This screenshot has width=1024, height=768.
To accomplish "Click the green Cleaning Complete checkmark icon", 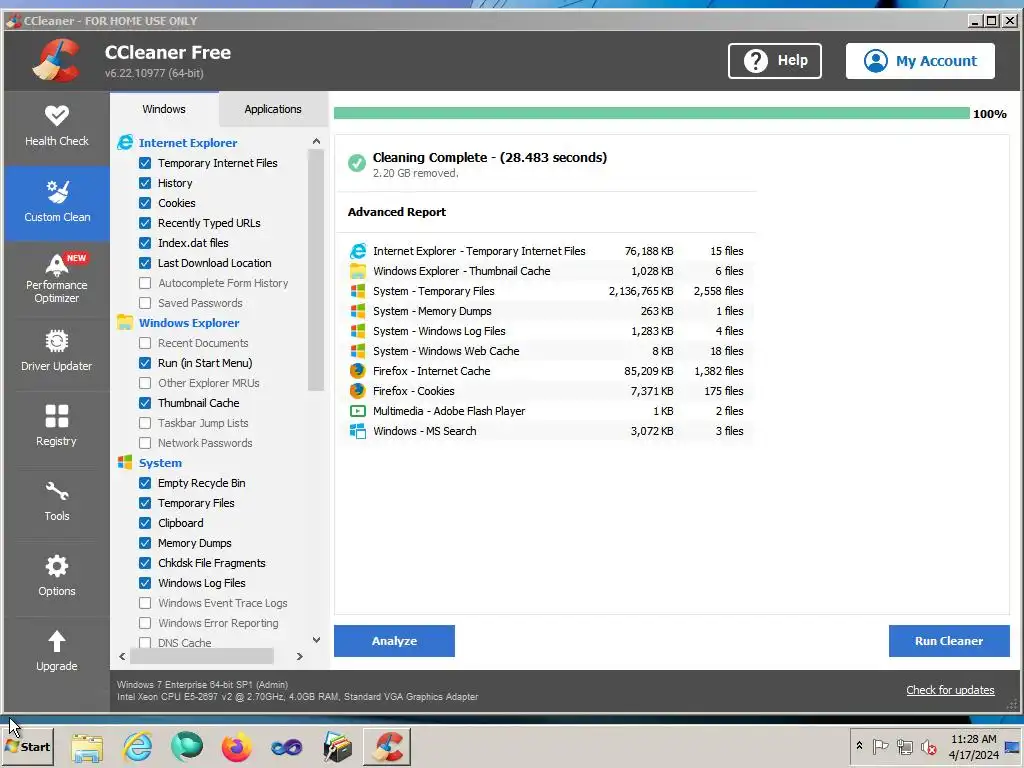I will [x=357, y=163].
